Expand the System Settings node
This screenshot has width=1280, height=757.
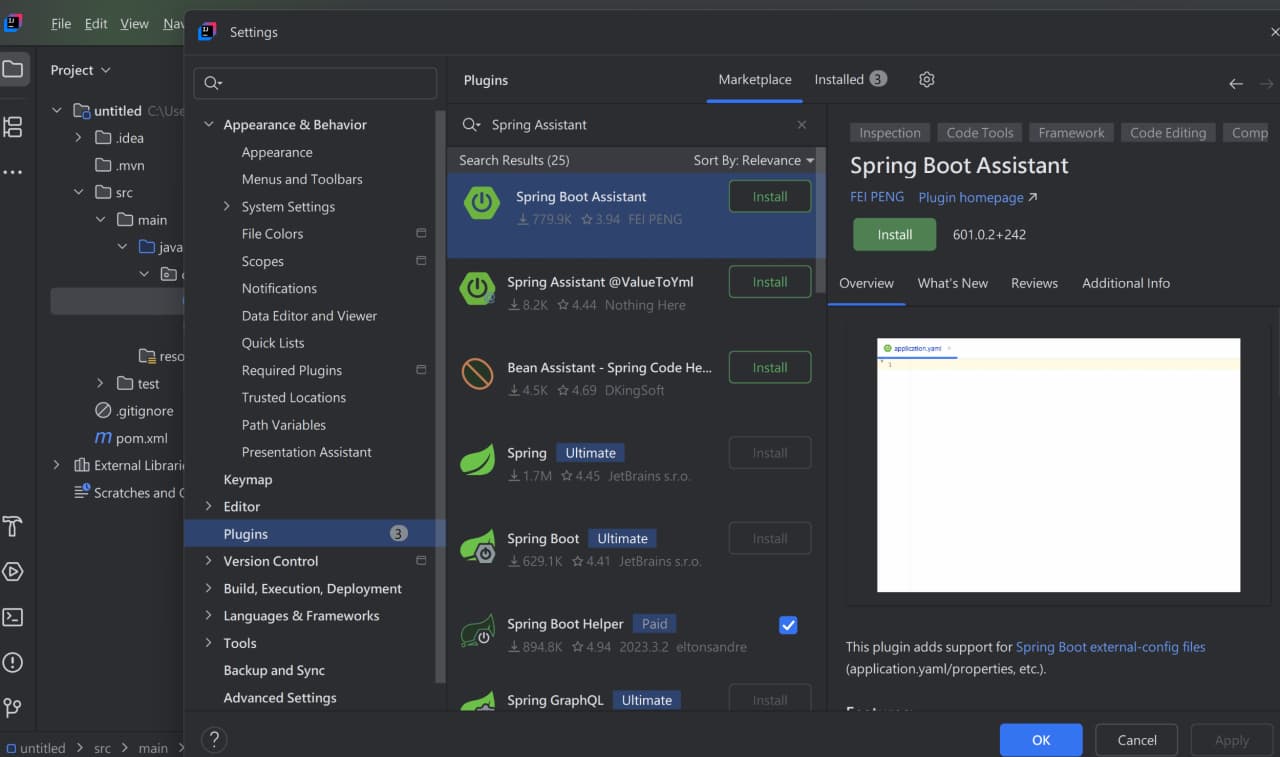pos(227,207)
